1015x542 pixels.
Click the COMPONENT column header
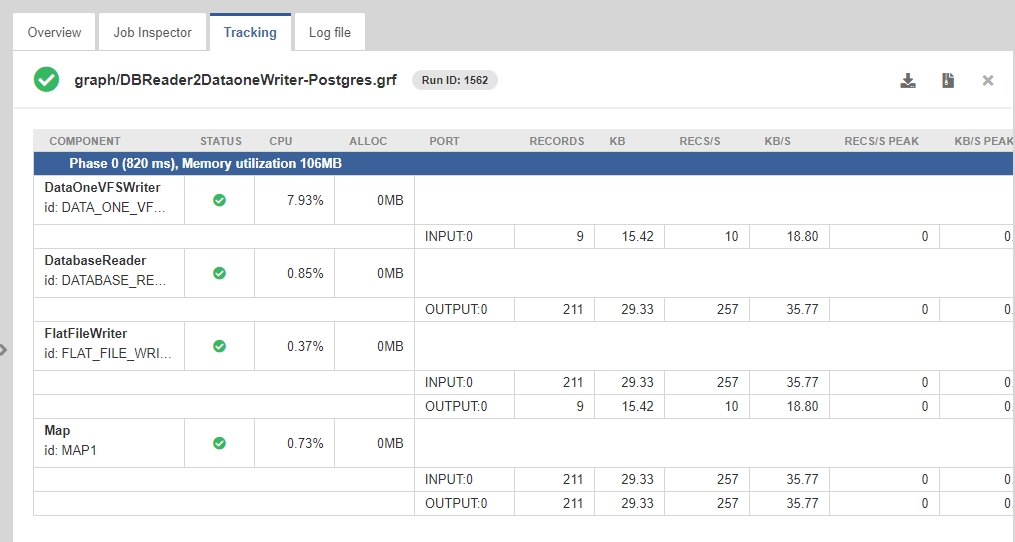click(x=85, y=141)
